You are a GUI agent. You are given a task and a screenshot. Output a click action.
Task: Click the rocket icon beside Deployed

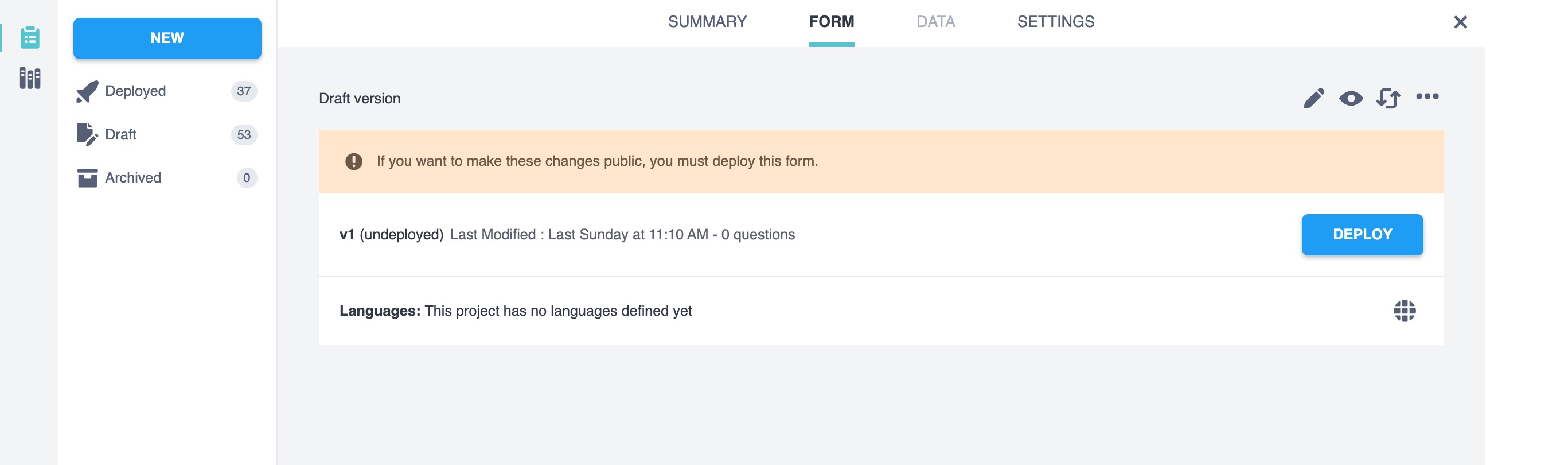point(87,91)
